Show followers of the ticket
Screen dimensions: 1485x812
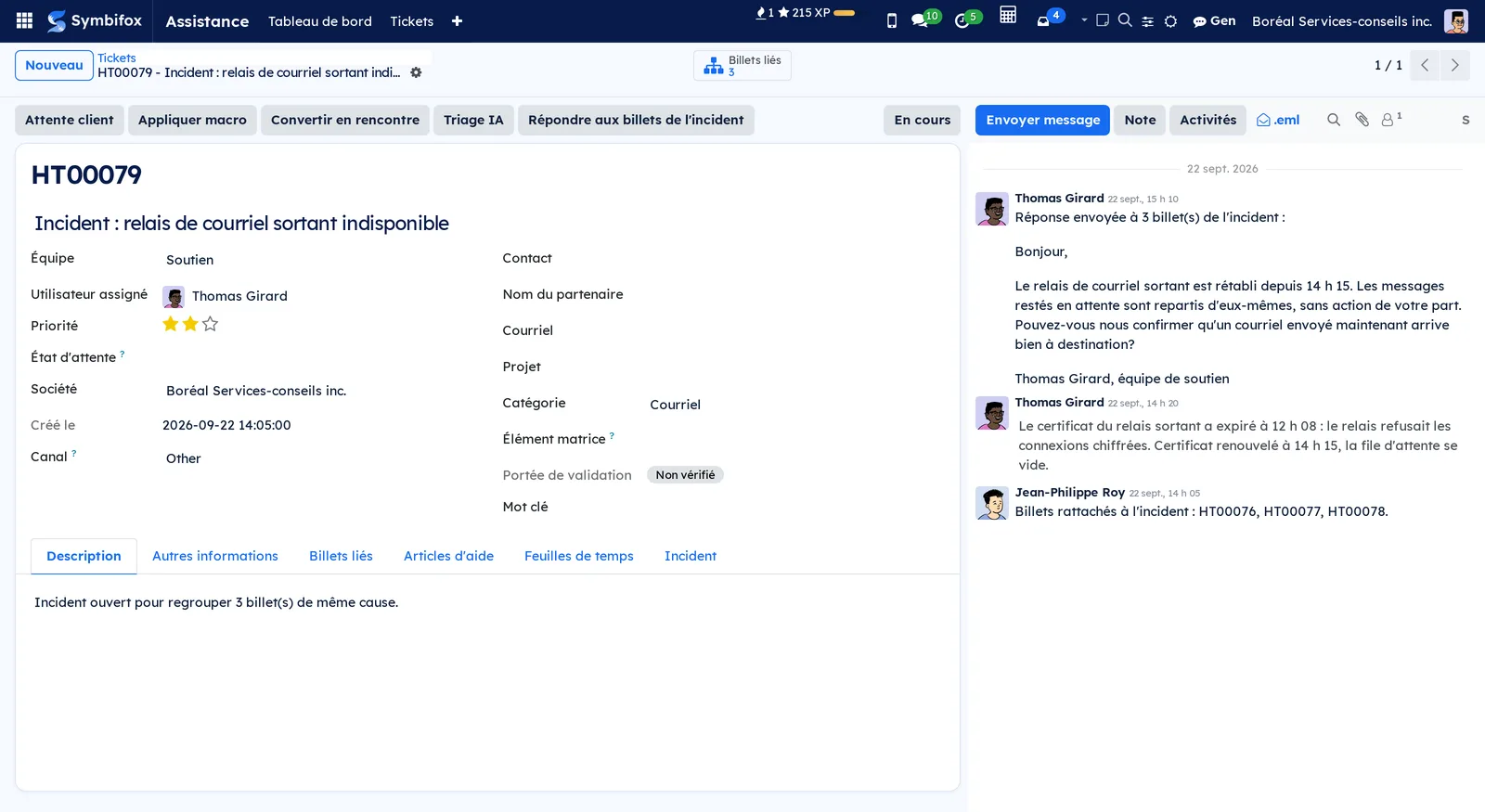(x=1390, y=120)
